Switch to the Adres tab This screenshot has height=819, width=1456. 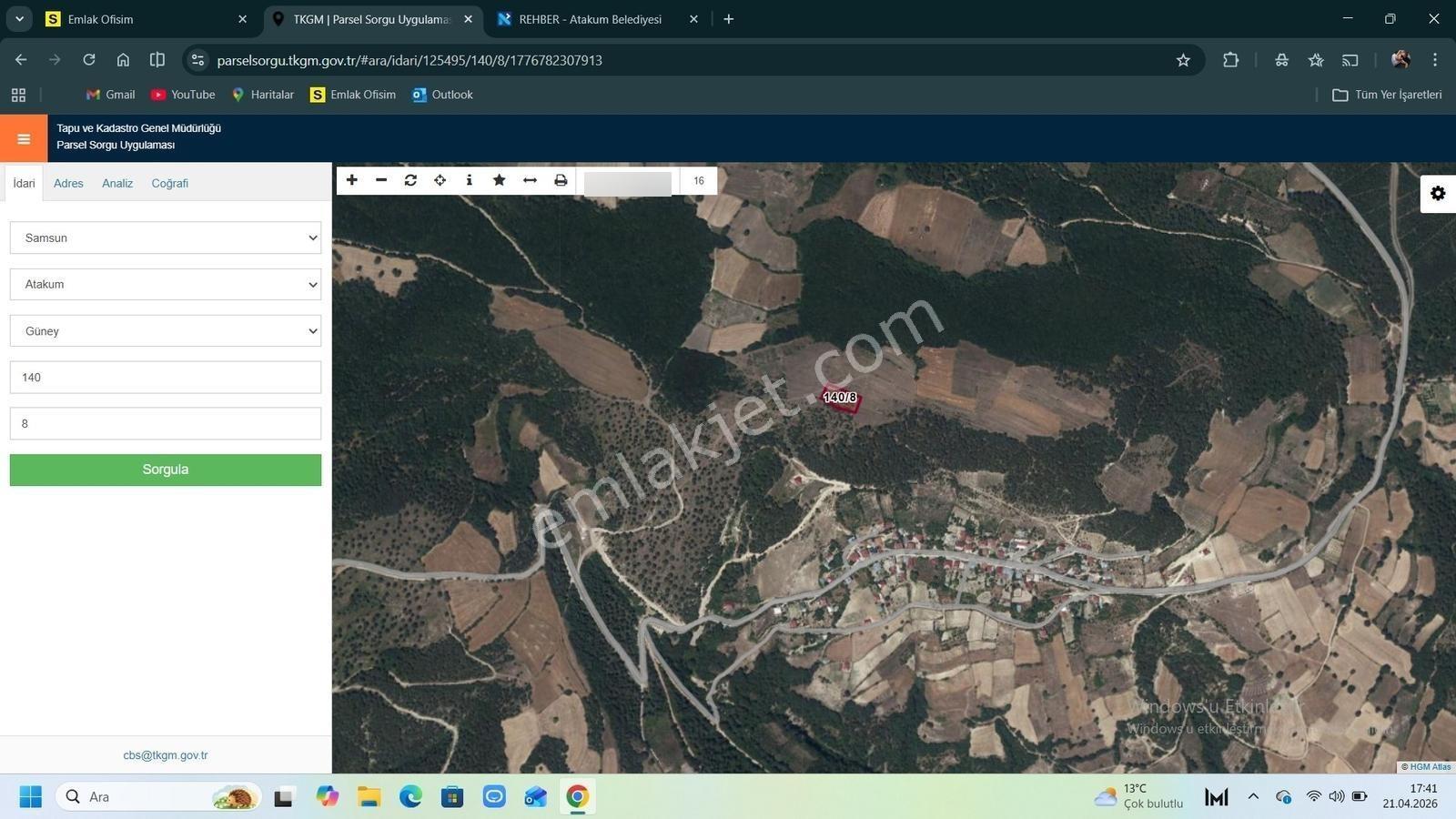point(68,183)
